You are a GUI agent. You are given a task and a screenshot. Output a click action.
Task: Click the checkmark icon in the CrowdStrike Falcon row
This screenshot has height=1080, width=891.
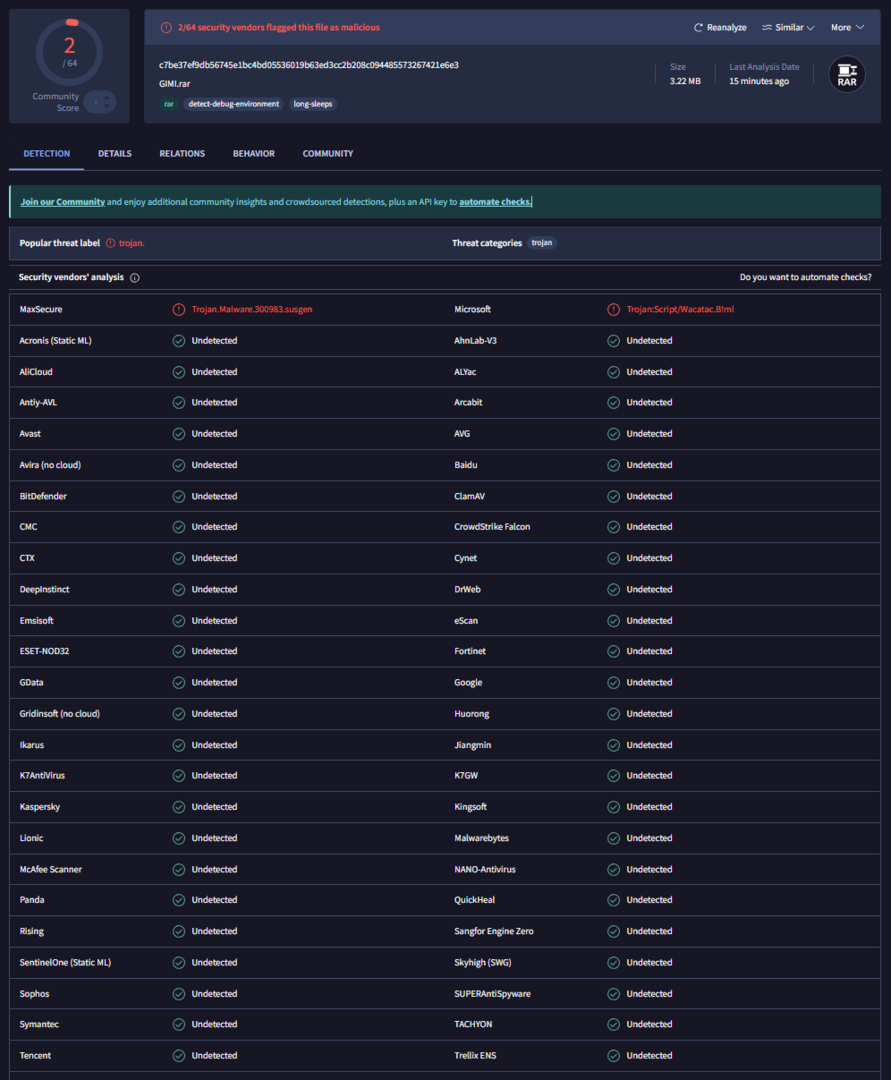pyautogui.click(x=613, y=527)
